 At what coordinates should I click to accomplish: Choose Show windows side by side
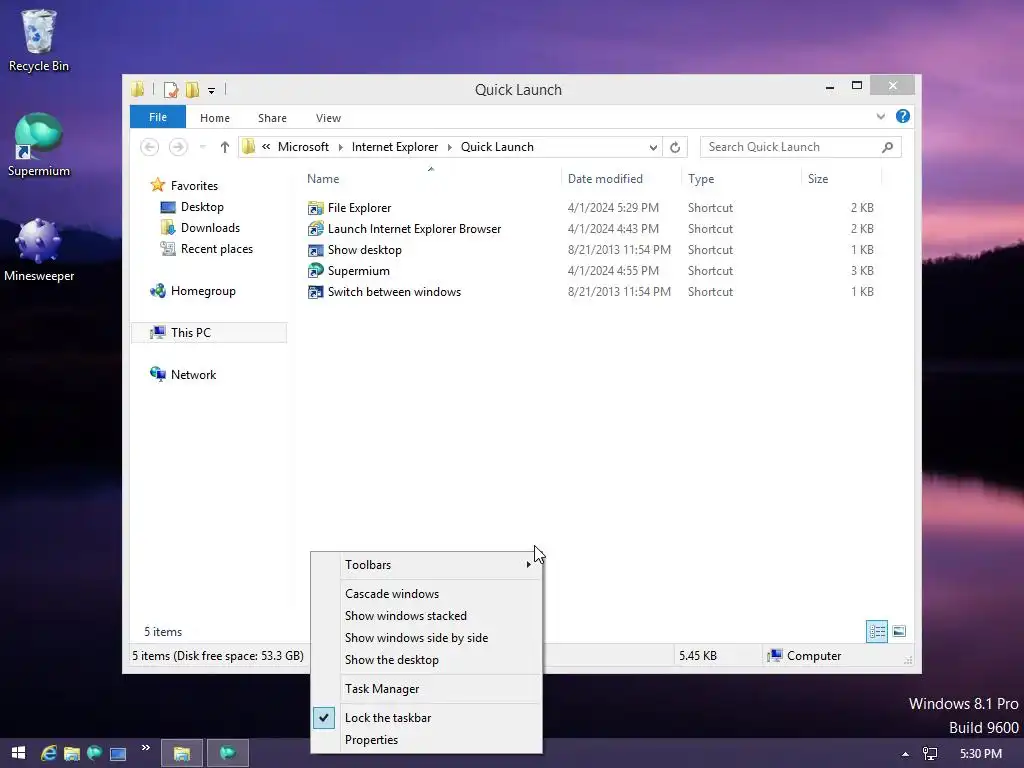[x=426, y=638]
